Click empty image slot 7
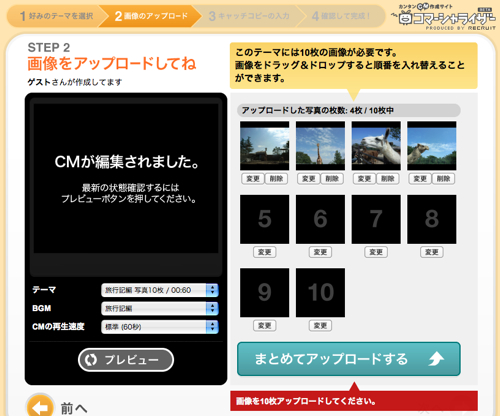 point(376,219)
